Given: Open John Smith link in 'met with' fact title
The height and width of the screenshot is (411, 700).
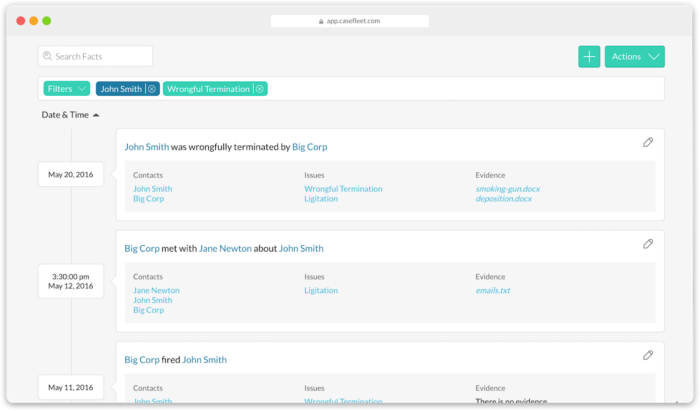Looking at the screenshot, I should [x=301, y=248].
